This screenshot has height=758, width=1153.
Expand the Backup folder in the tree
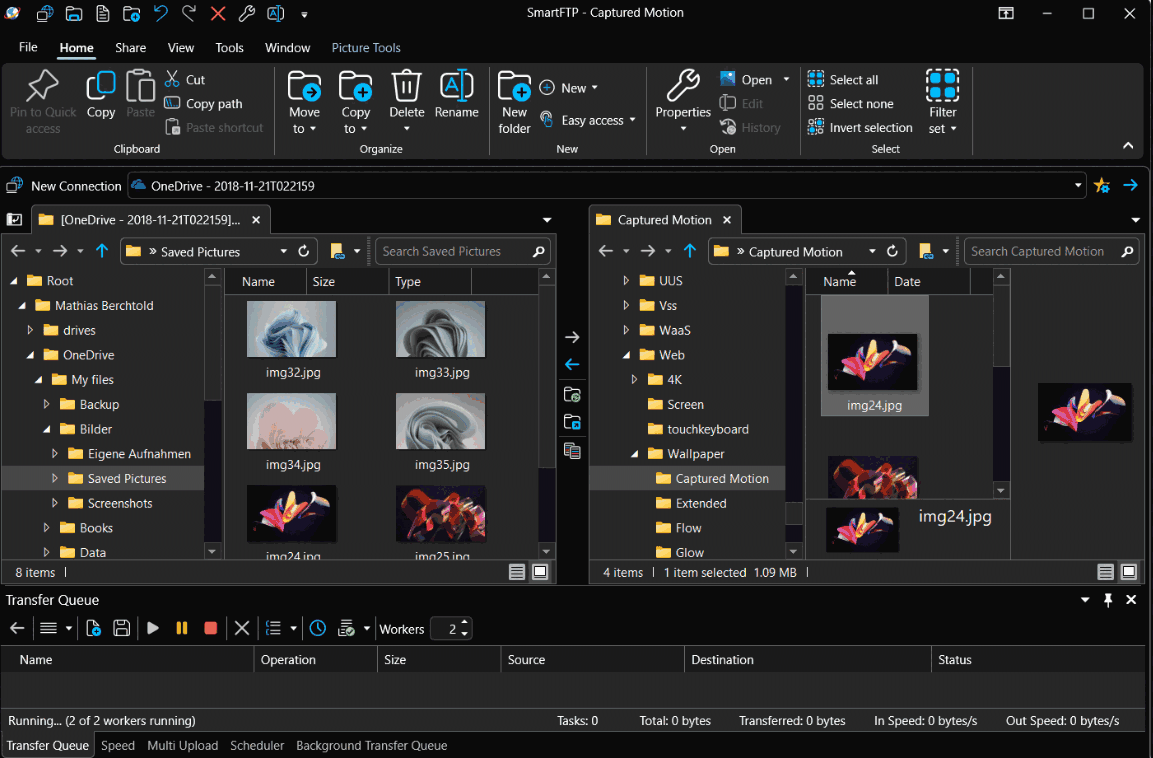(x=47, y=405)
